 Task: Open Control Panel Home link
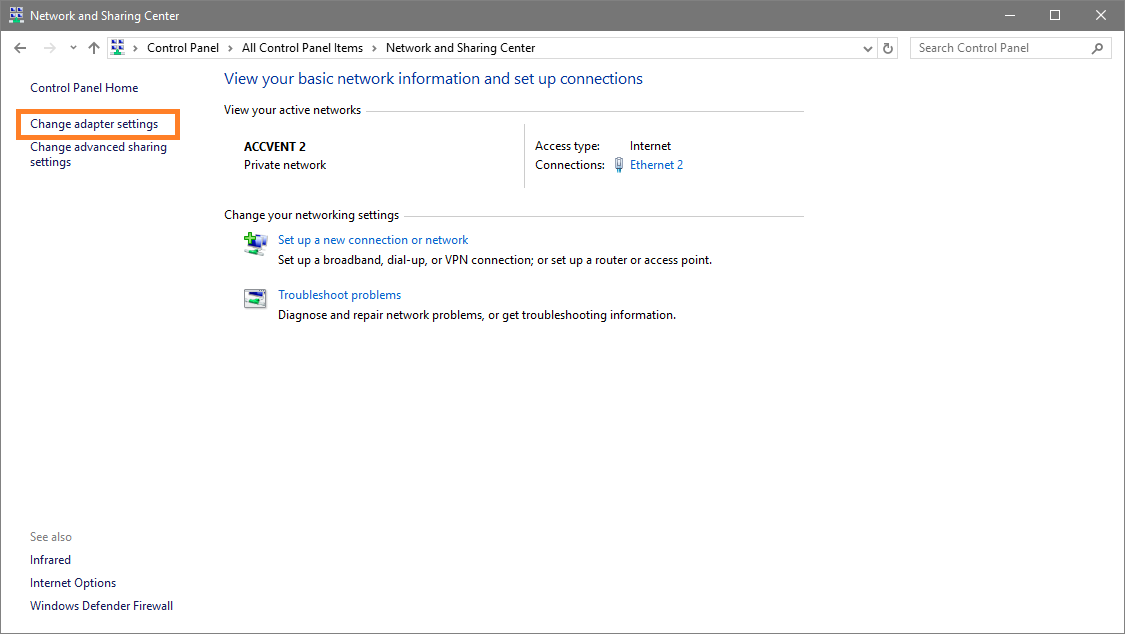tap(84, 87)
